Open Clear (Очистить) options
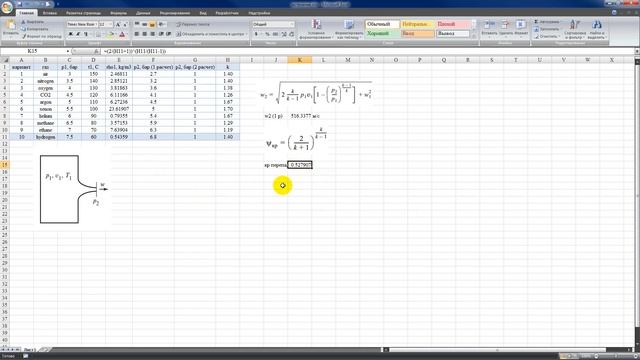This screenshot has height=360, width=640. tap(546, 36)
